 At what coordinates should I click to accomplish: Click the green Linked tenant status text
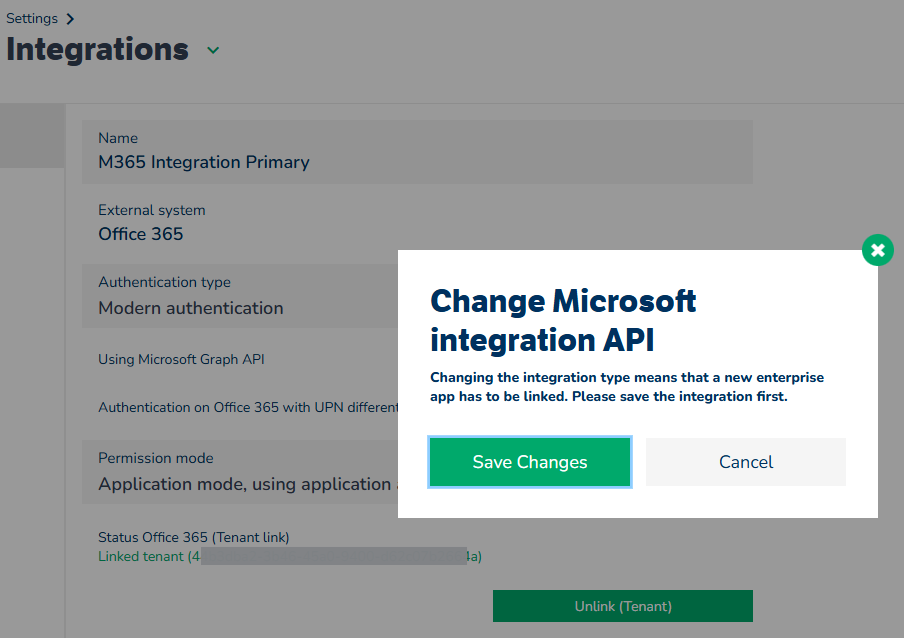pos(141,556)
